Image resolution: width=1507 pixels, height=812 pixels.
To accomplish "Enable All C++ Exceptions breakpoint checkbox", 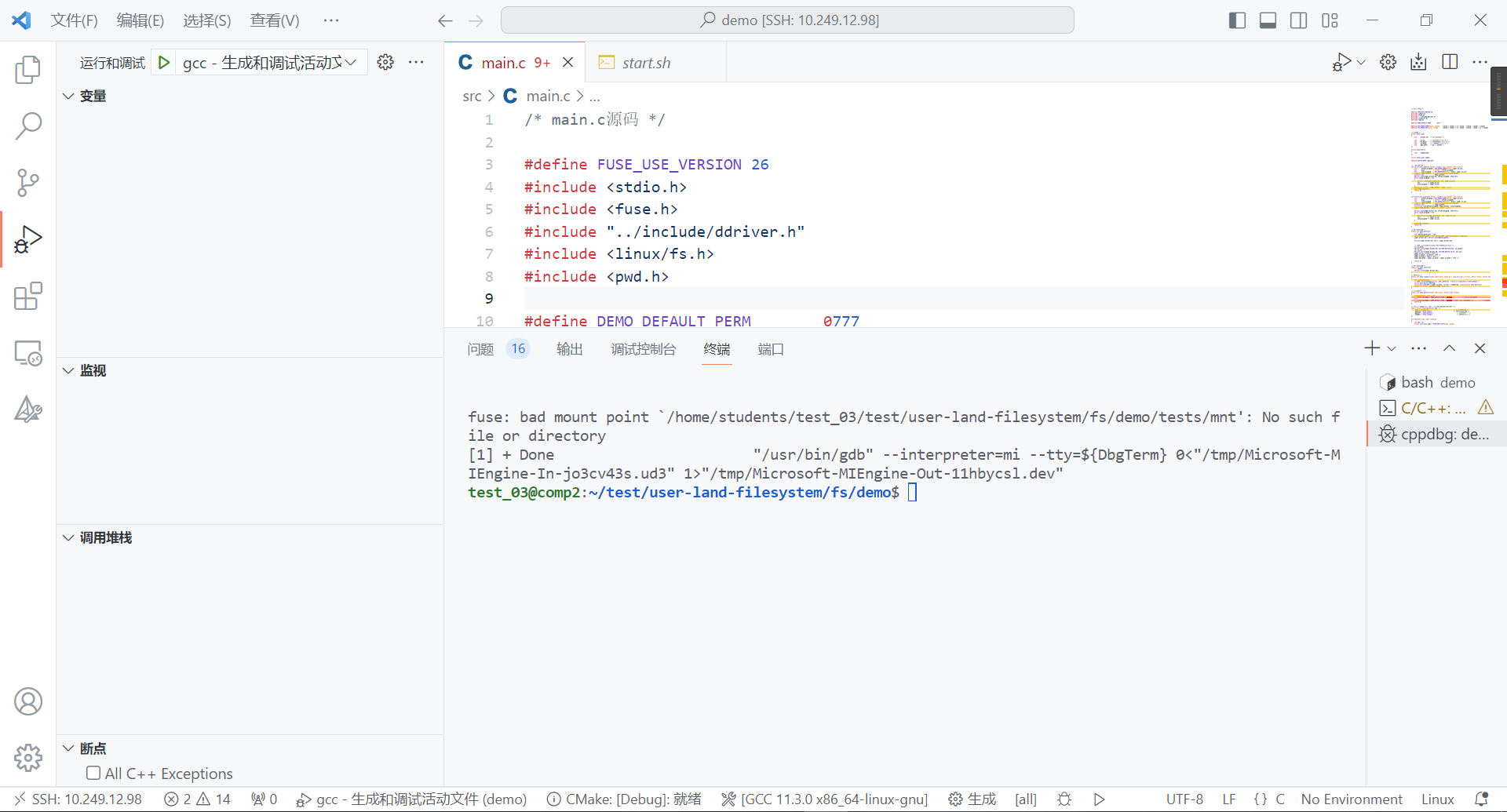I will (93, 774).
